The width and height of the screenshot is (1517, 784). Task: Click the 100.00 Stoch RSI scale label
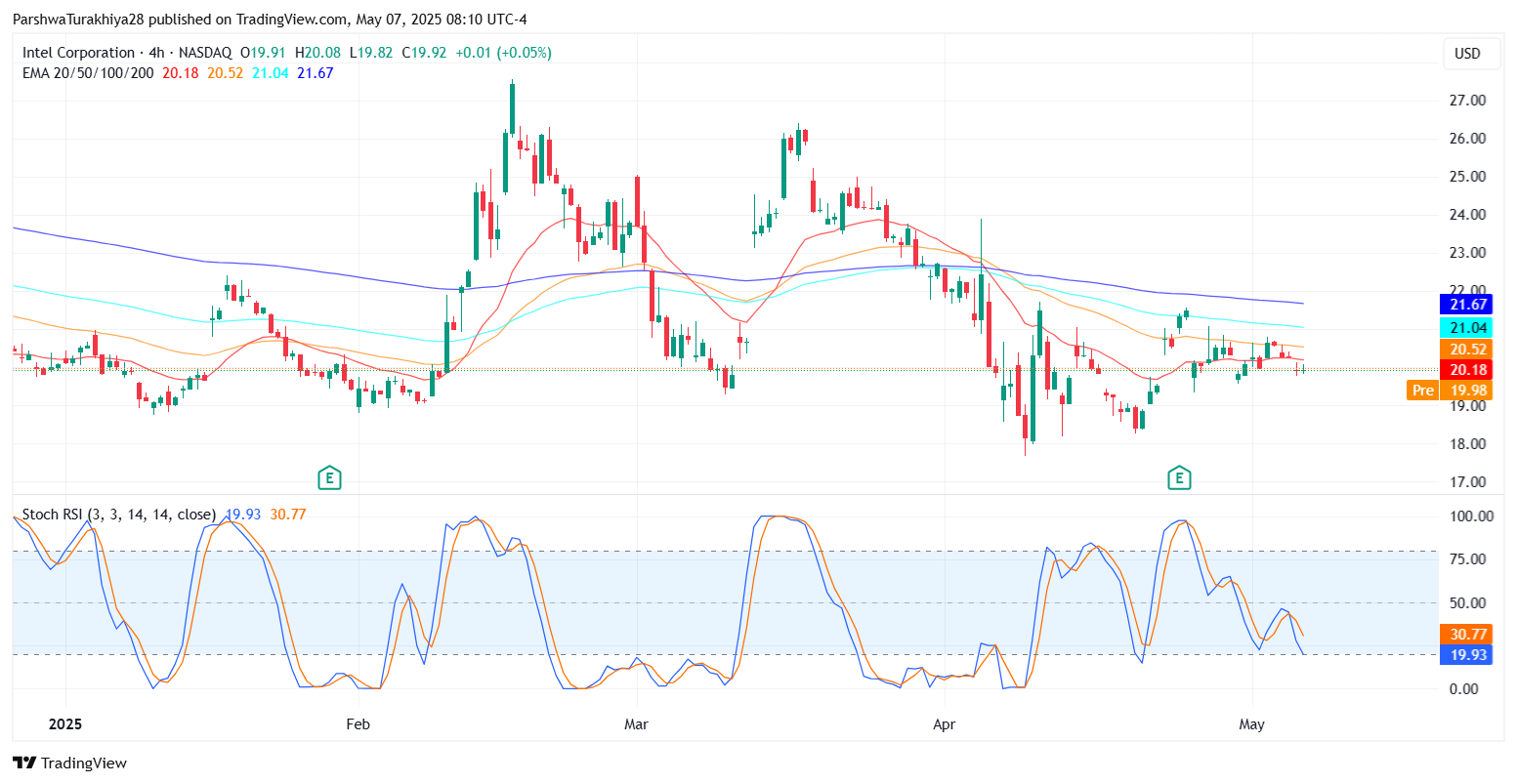pyautogui.click(x=1470, y=516)
